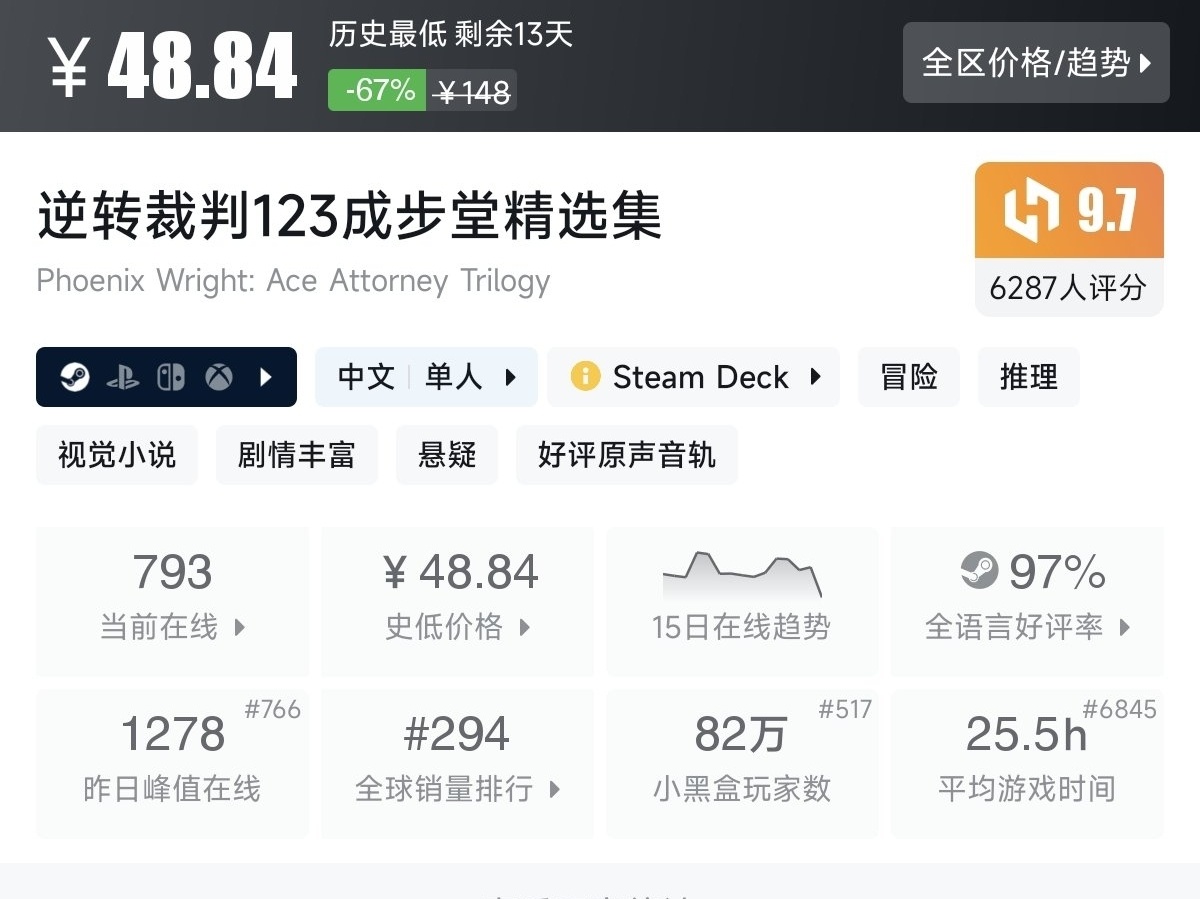Click the Steam Deck yellow info icon
1200x899 pixels.
pyautogui.click(x=584, y=376)
